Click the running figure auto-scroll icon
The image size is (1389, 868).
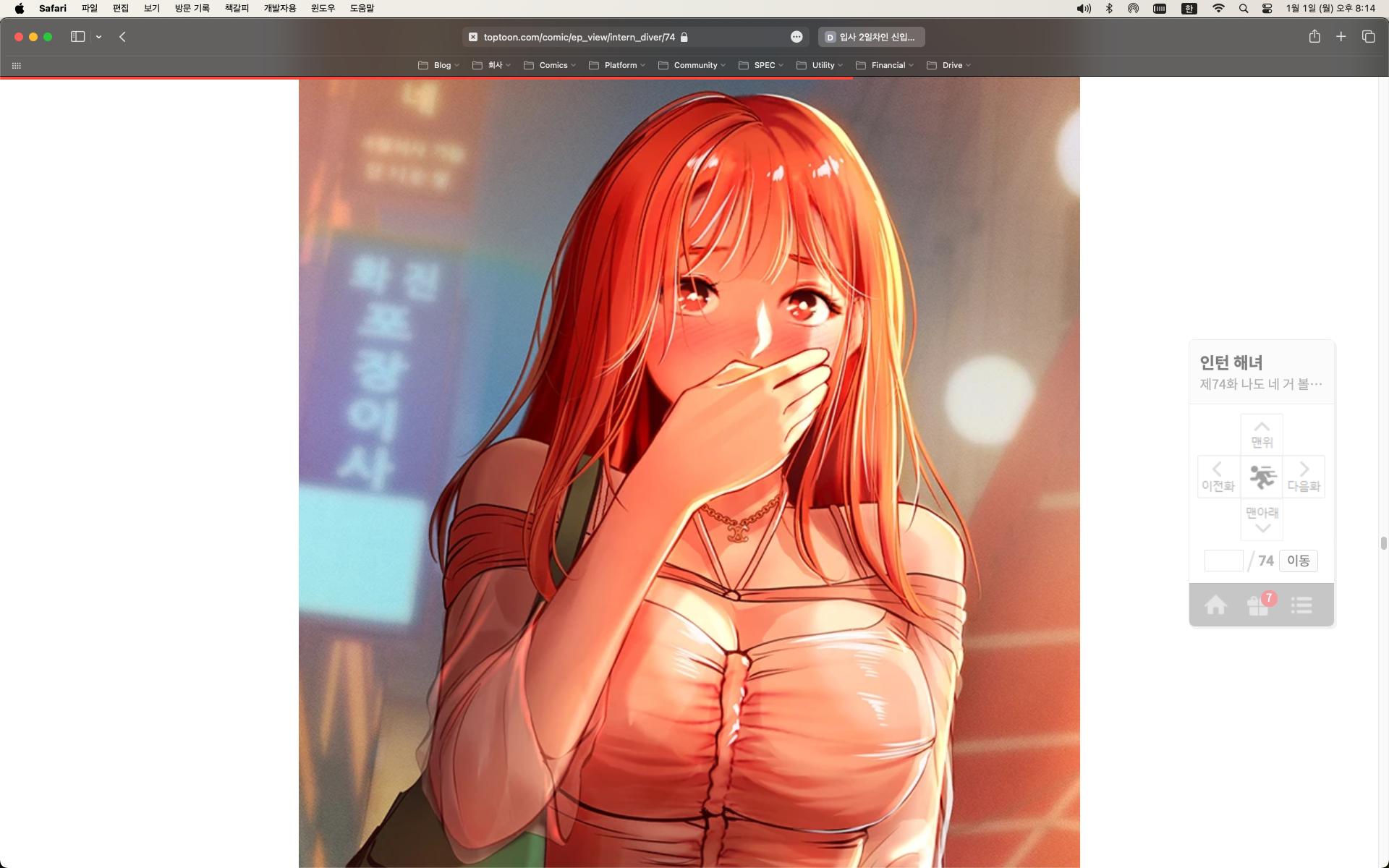pyautogui.click(x=1262, y=477)
